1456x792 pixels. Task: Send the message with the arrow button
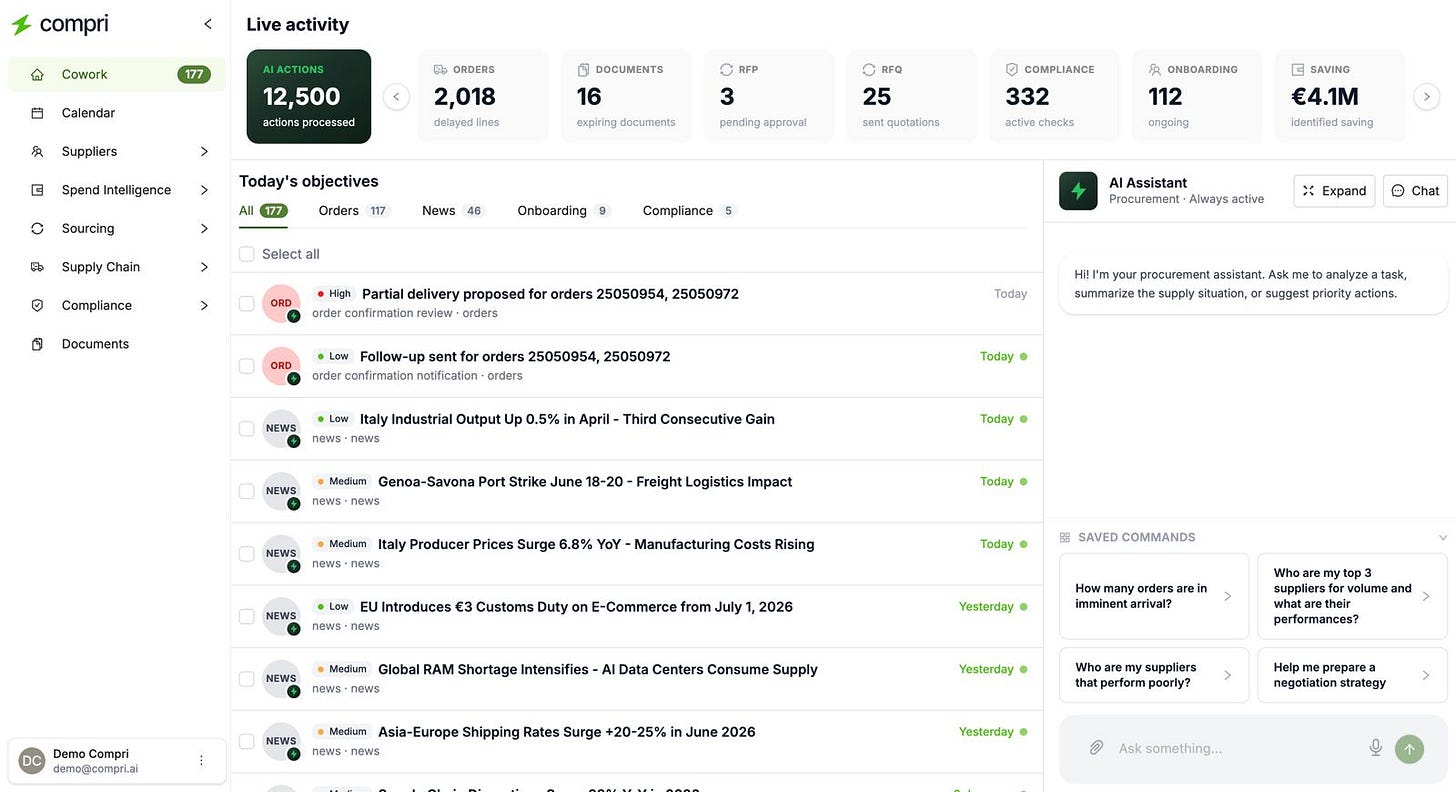coord(1410,748)
